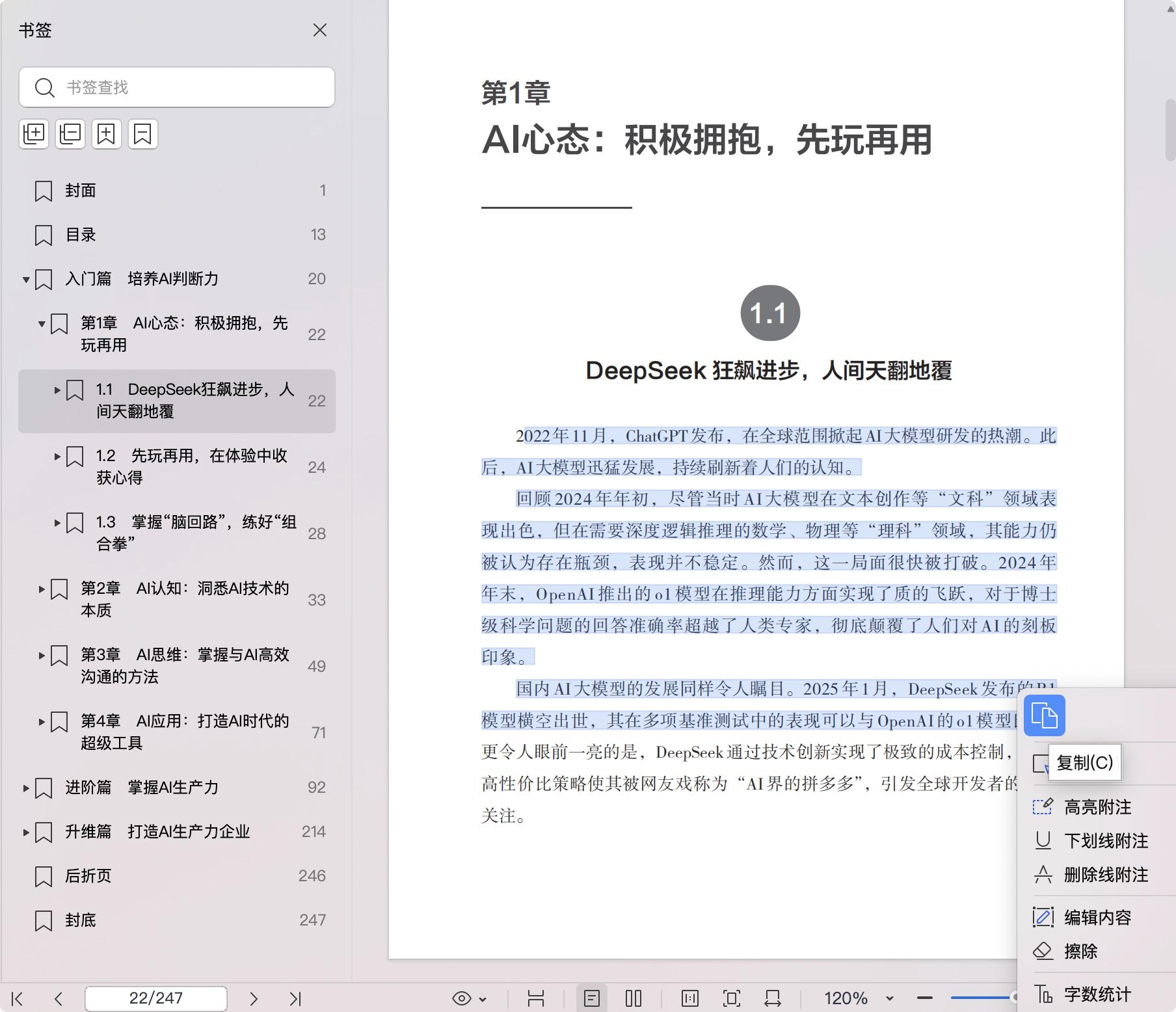This screenshot has width=1176, height=1012.
Task: Click the add bookmark icon
Action: 107,134
